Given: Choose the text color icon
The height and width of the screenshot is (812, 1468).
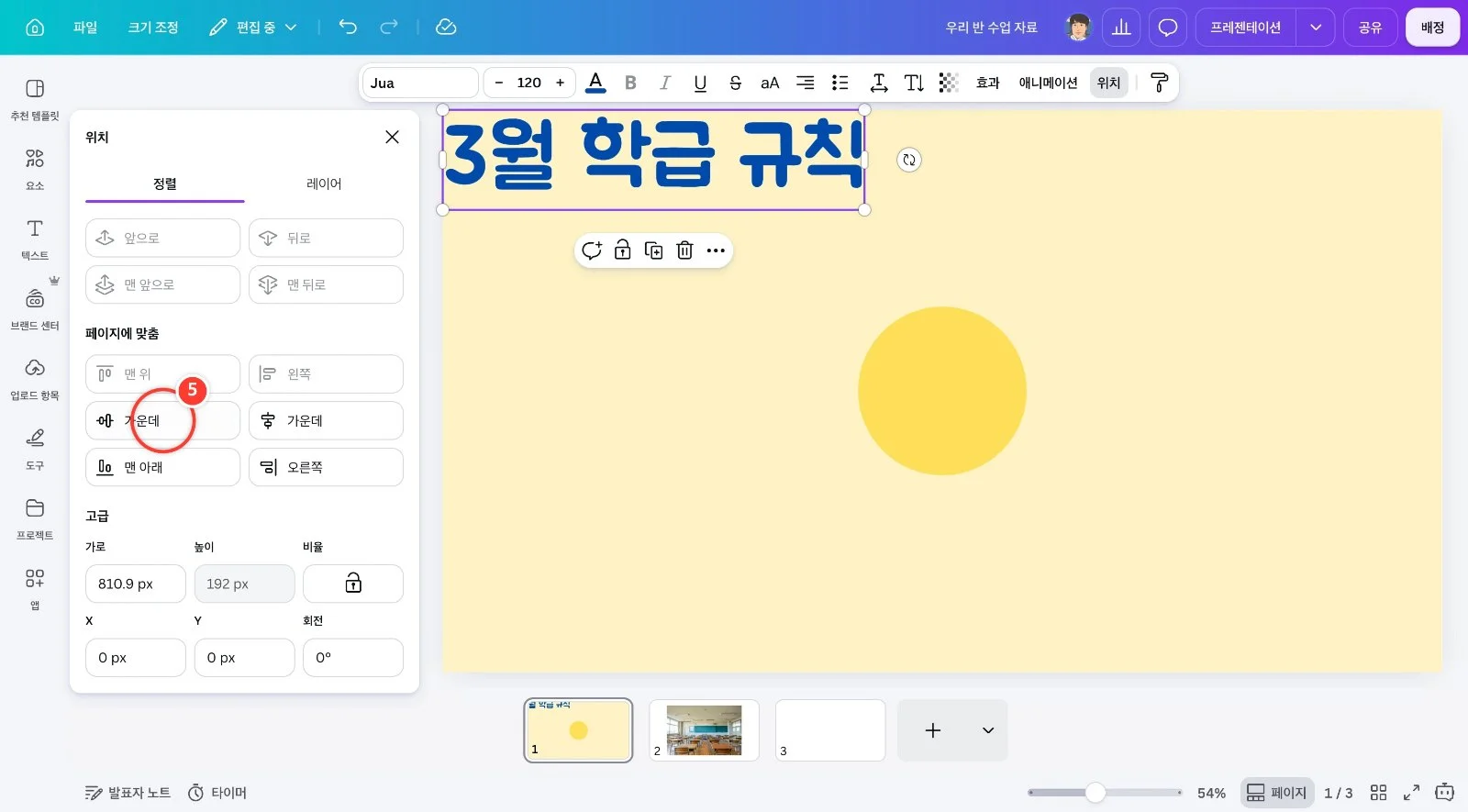Looking at the screenshot, I should click(595, 83).
